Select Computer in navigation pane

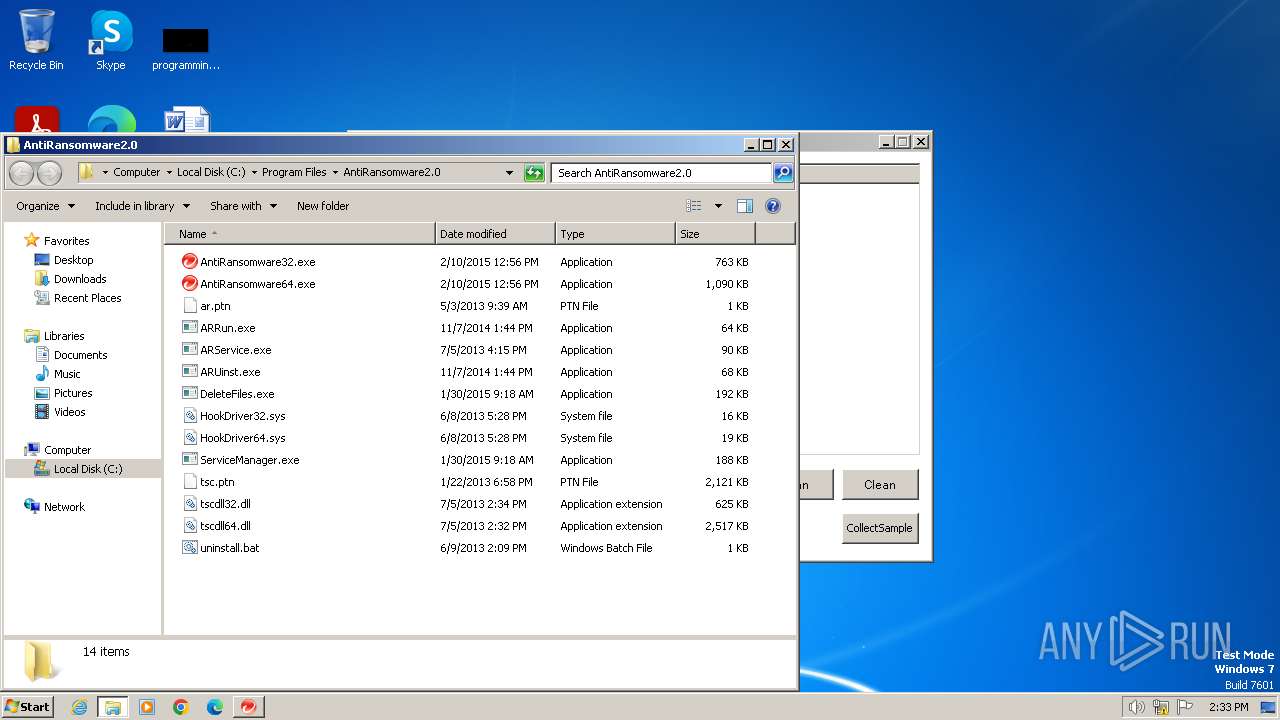pos(67,450)
